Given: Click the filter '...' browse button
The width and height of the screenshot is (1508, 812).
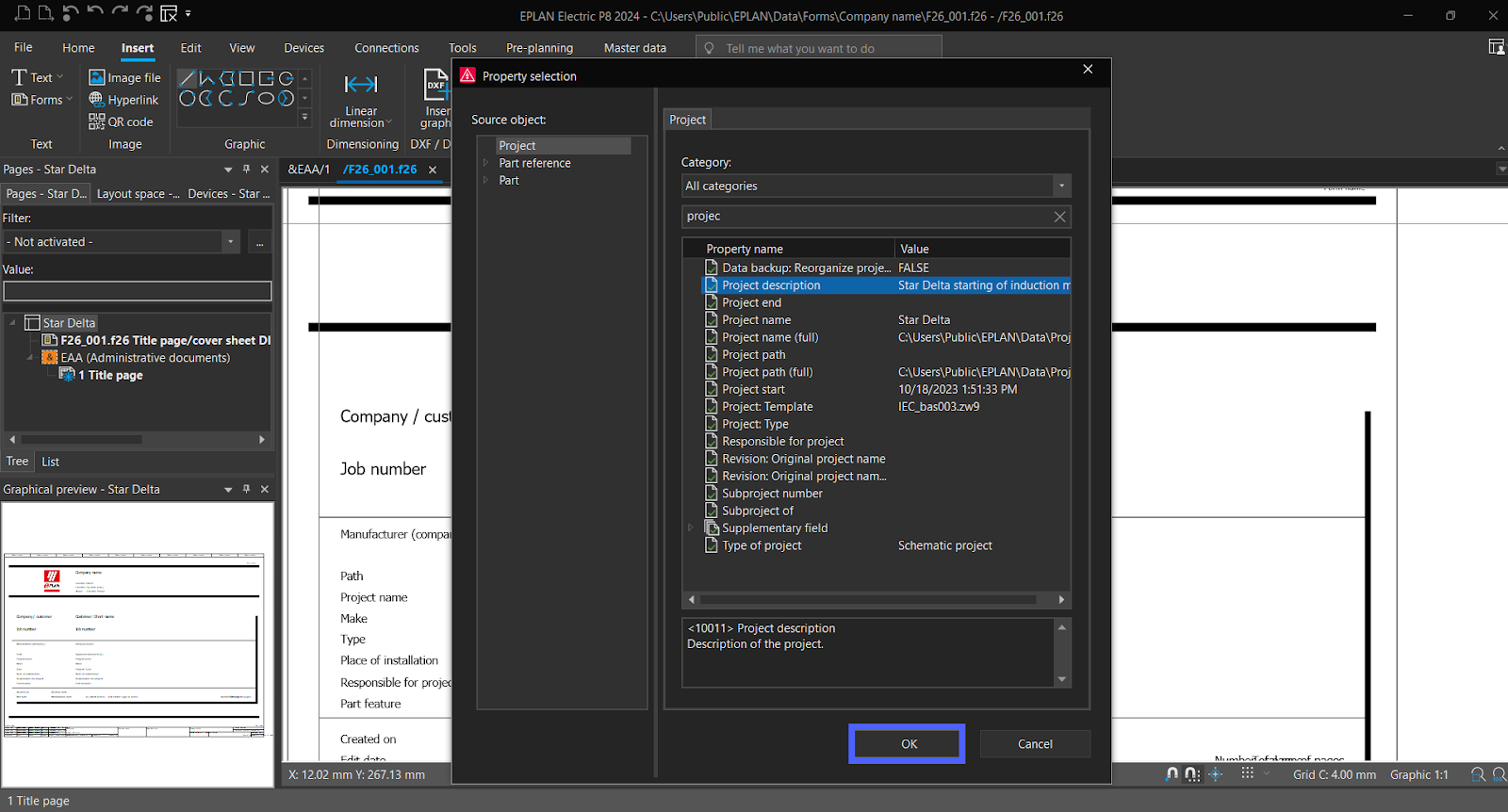Looking at the screenshot, I should tap(259, 242).
